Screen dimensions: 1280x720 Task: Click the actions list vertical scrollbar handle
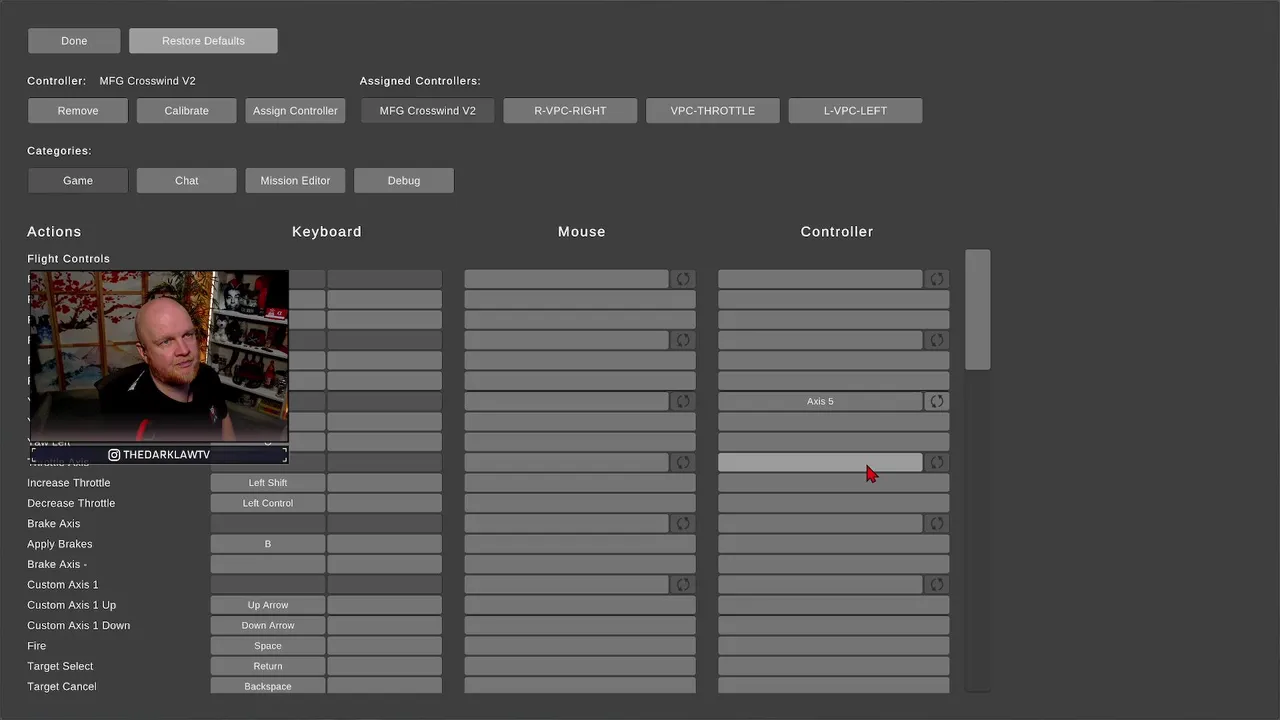tap(978, 310)
